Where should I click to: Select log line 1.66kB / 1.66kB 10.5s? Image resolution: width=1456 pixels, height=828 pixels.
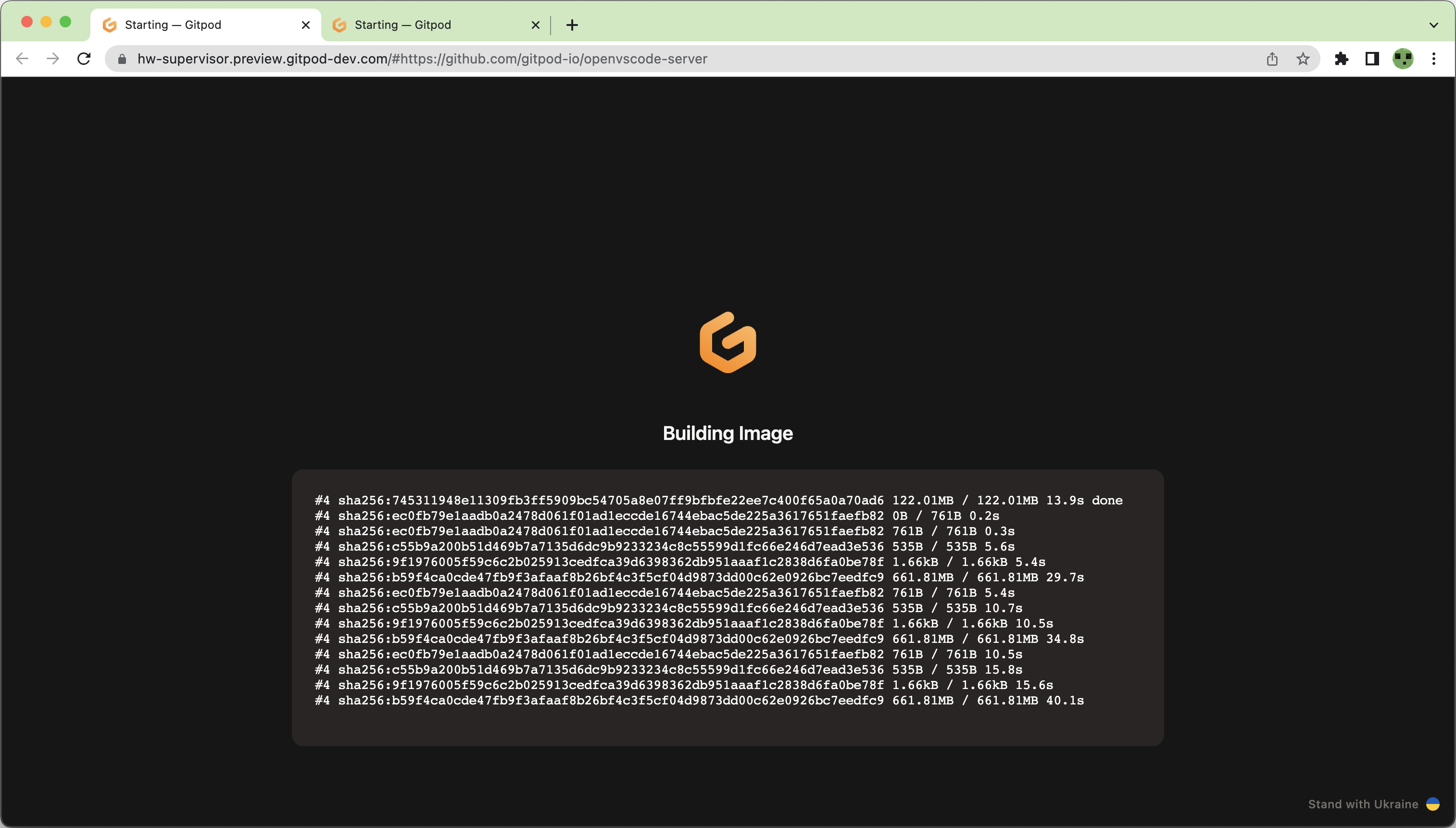pyautogui.click(x=684, y=623)
